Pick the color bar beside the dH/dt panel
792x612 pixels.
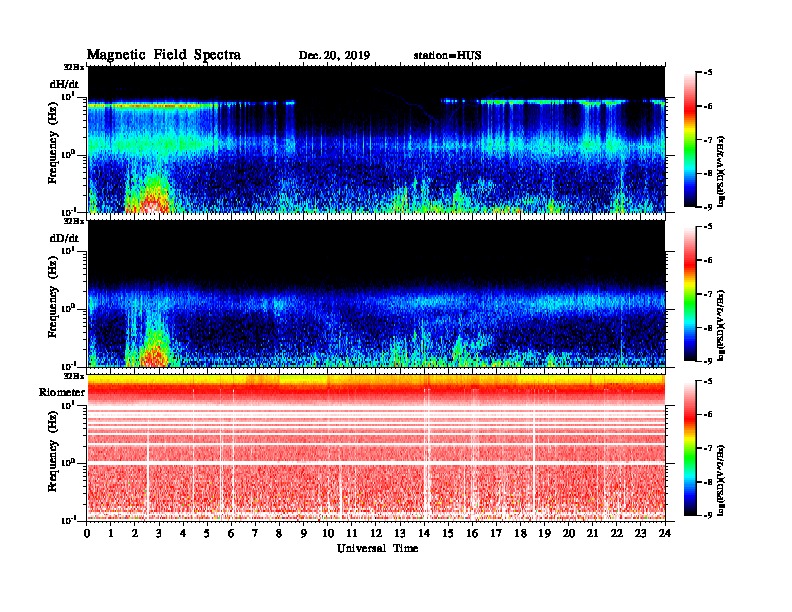[x=690, y=139]
